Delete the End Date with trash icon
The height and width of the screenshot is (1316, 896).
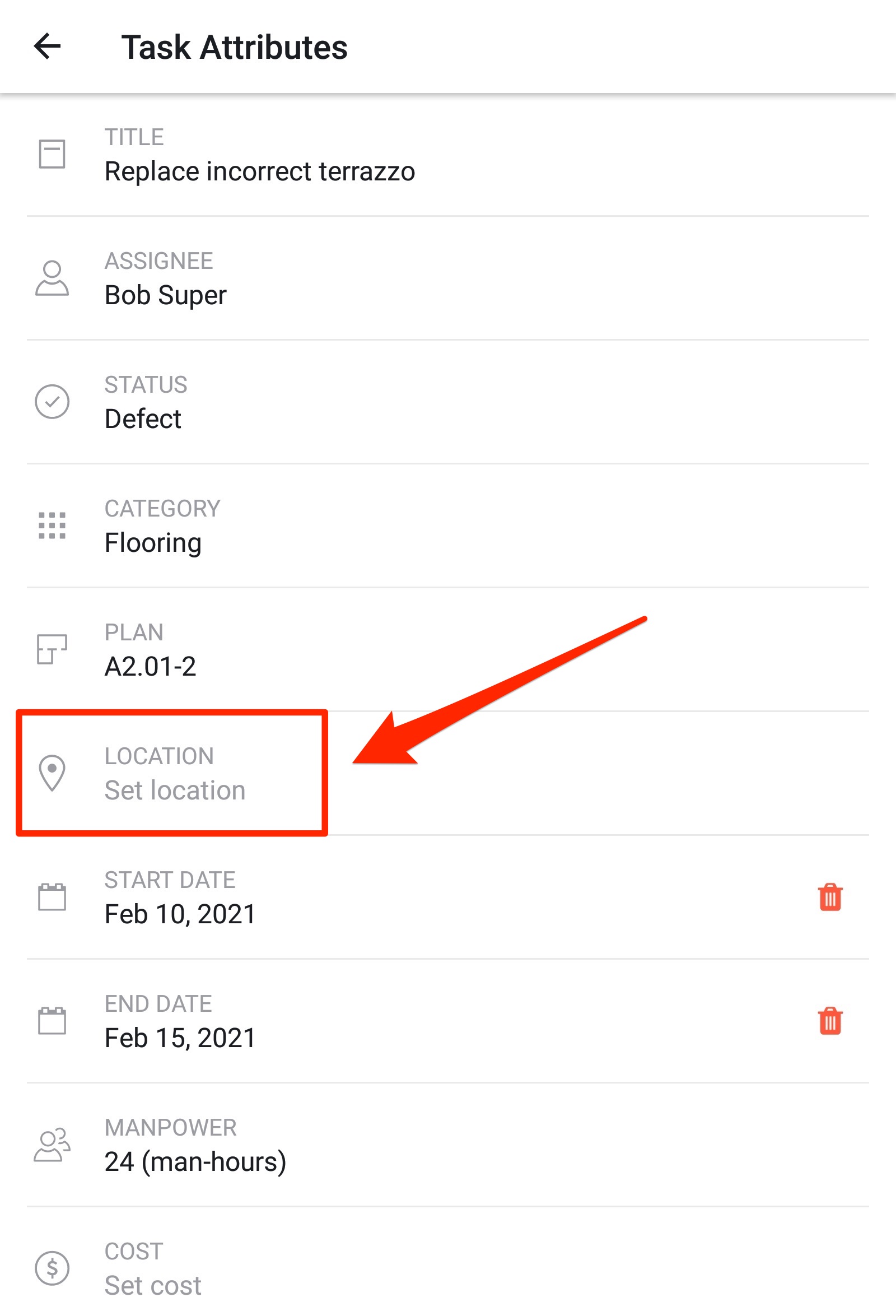tap(830, 1021)
